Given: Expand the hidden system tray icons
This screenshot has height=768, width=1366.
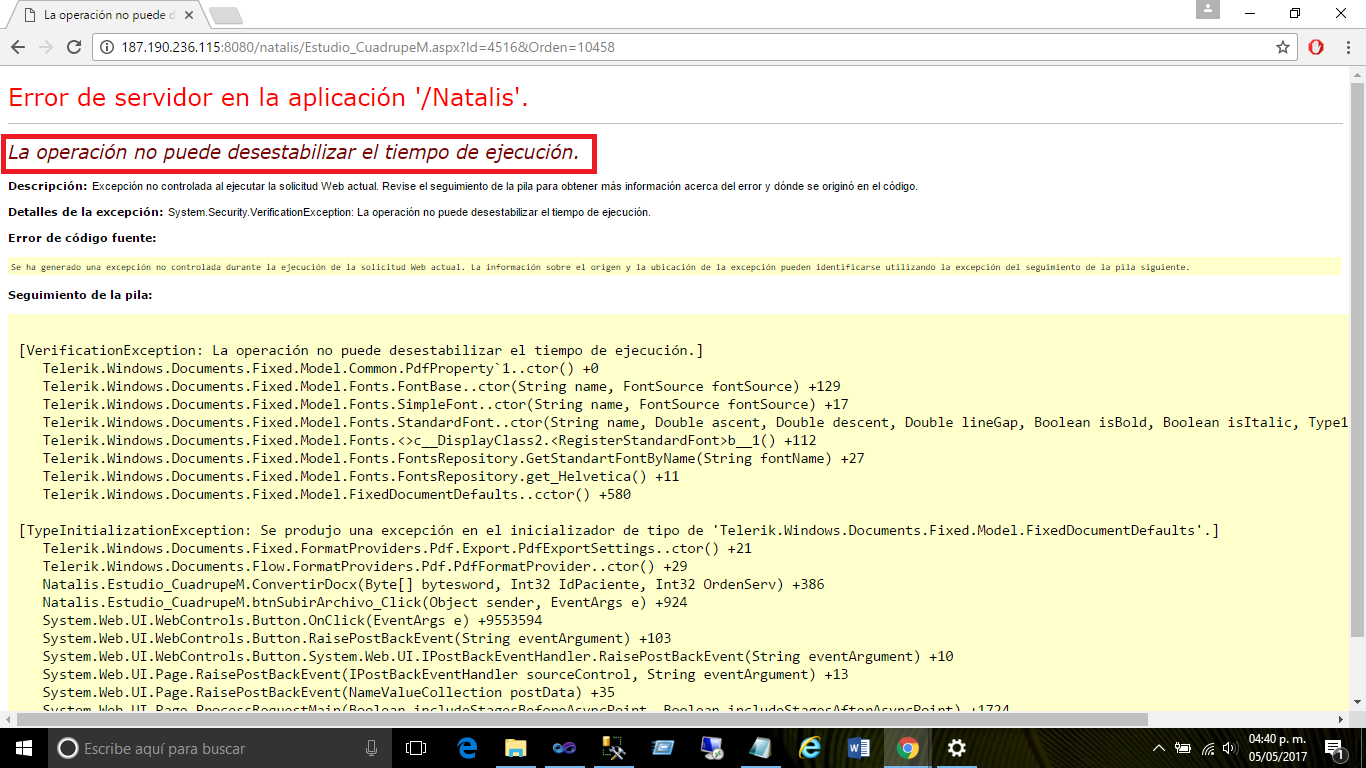Looking at the screenshot, I should pyautogui.click(x=1159, y=748).
